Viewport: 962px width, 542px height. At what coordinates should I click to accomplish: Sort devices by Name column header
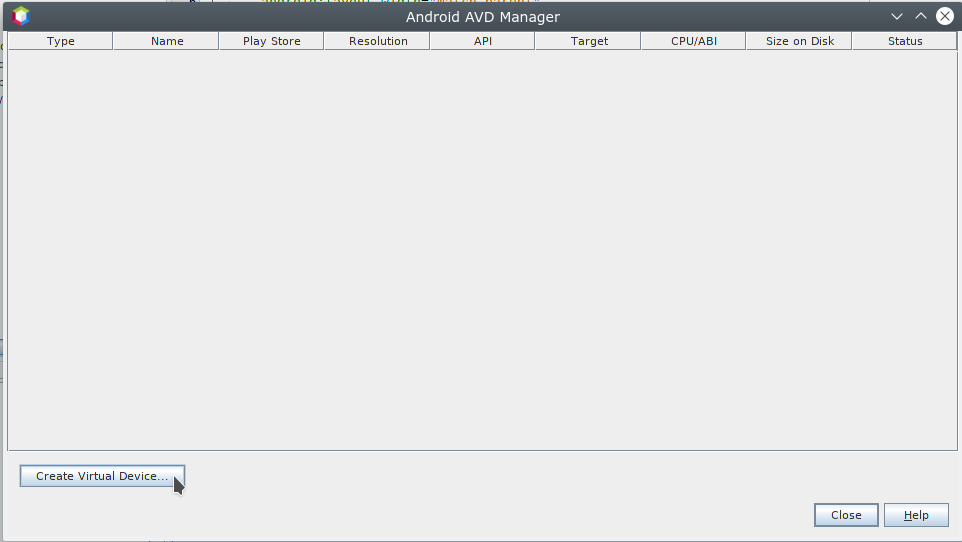coord(166,41)
